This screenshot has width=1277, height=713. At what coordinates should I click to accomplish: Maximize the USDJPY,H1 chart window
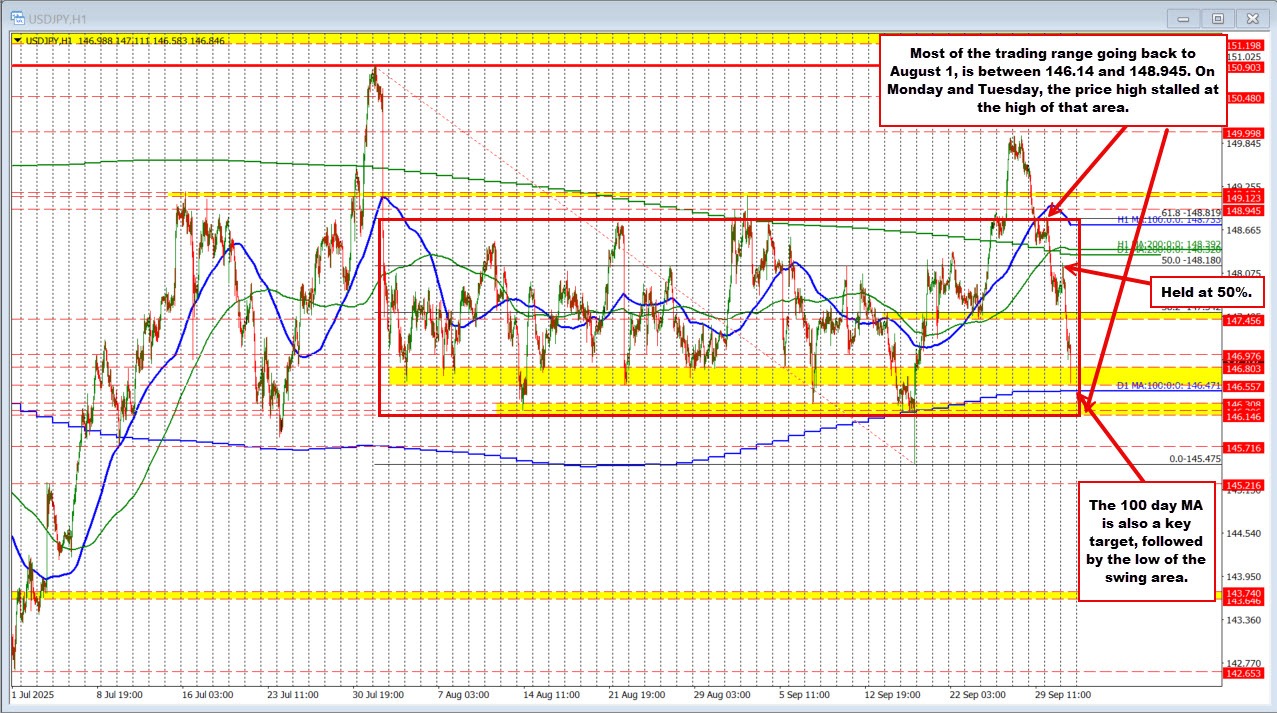1217,18
